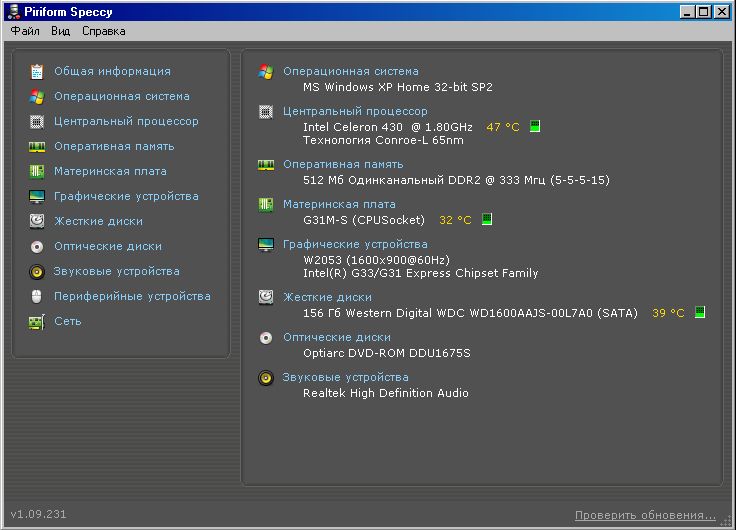Click the Проверить обновления link
The image size is (736, 530).
pos(645,515)
